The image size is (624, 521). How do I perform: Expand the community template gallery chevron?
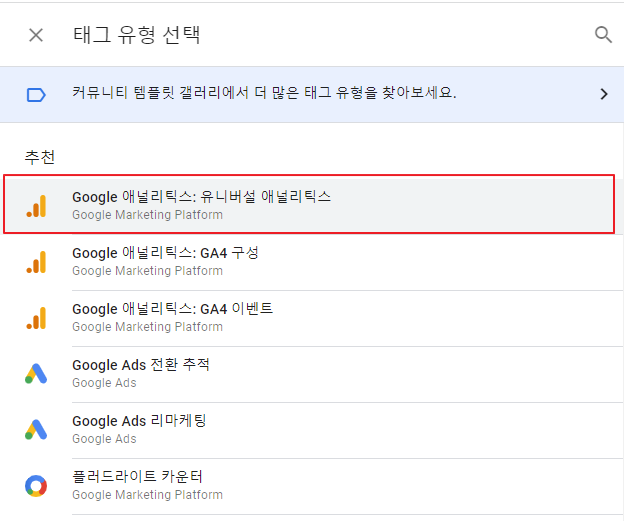click(604, 94)
